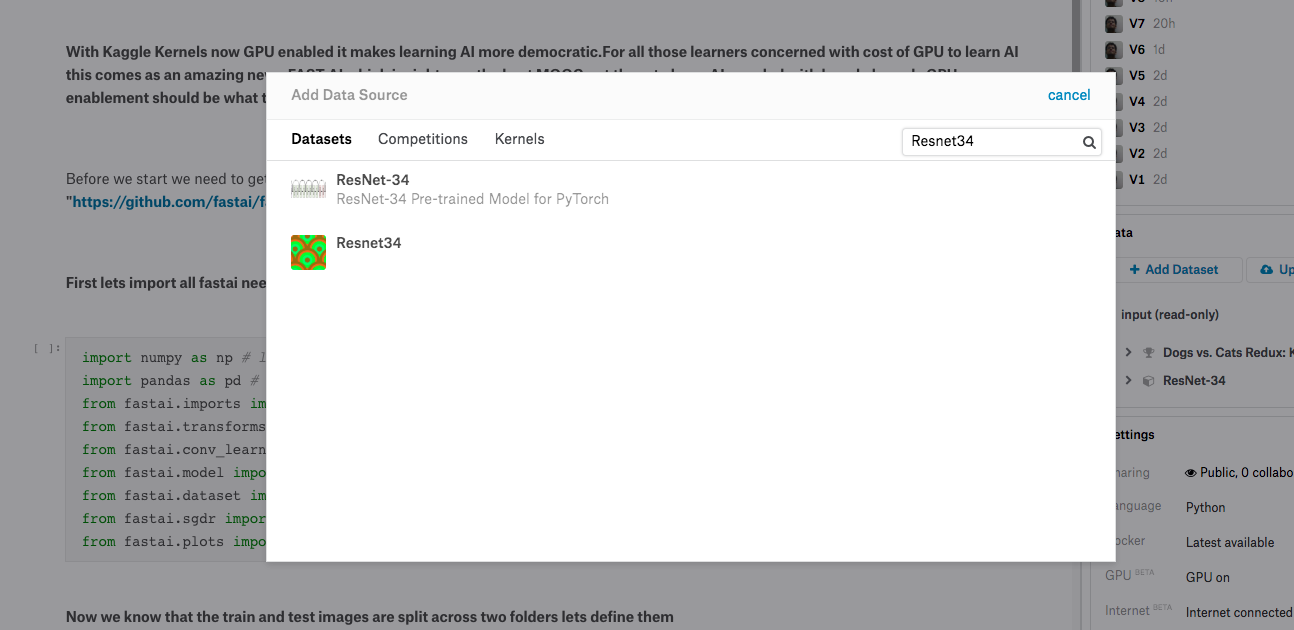Screen dimensions: 1294x630
Task: Click the import numpy line in code cell
Action: tap(173, 358)
